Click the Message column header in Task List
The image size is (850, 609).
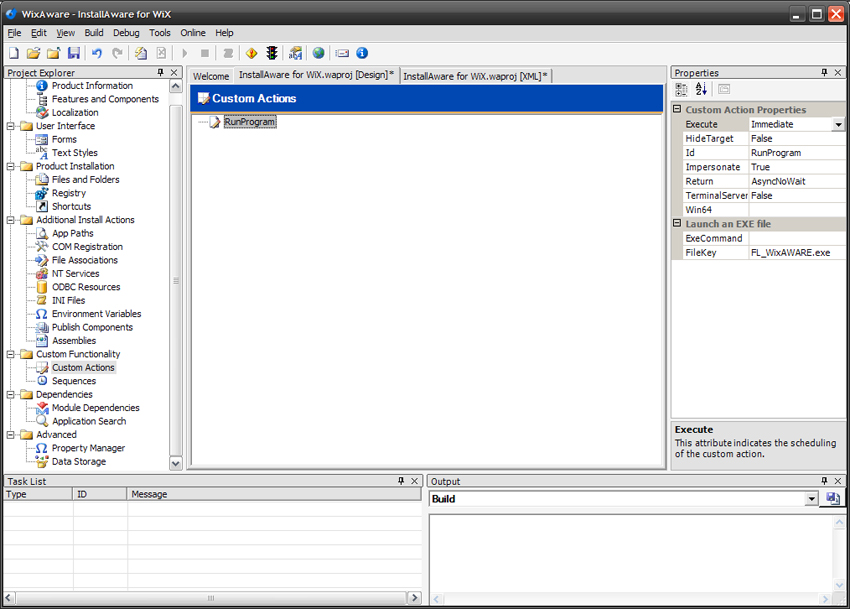tap(274, 494)
